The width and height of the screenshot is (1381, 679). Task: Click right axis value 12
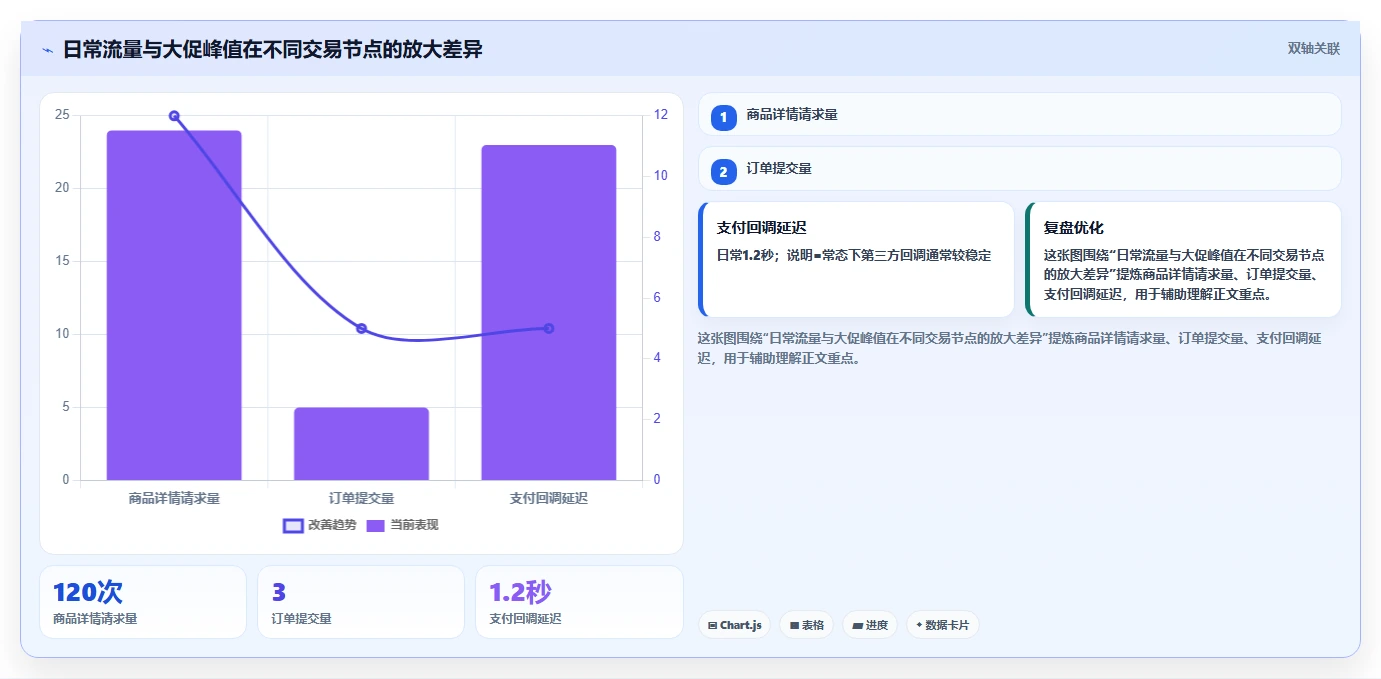pos(661,115)
